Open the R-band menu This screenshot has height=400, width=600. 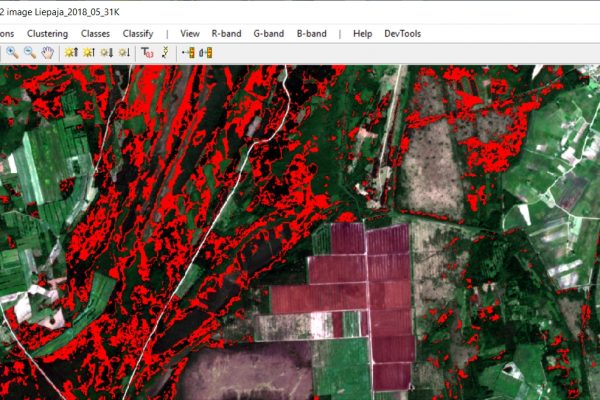(226, 33)
